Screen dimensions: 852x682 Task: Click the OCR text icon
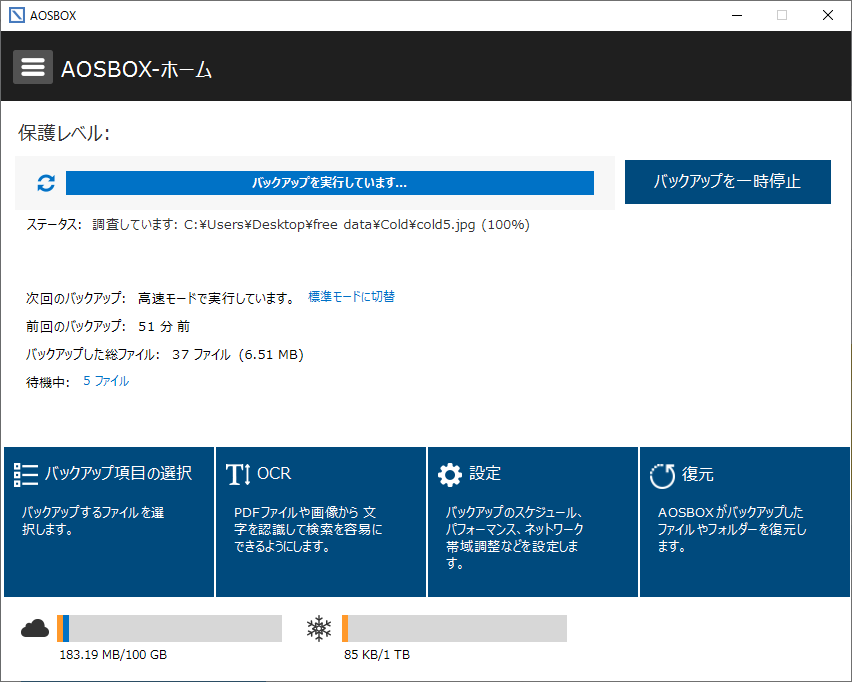238,474
